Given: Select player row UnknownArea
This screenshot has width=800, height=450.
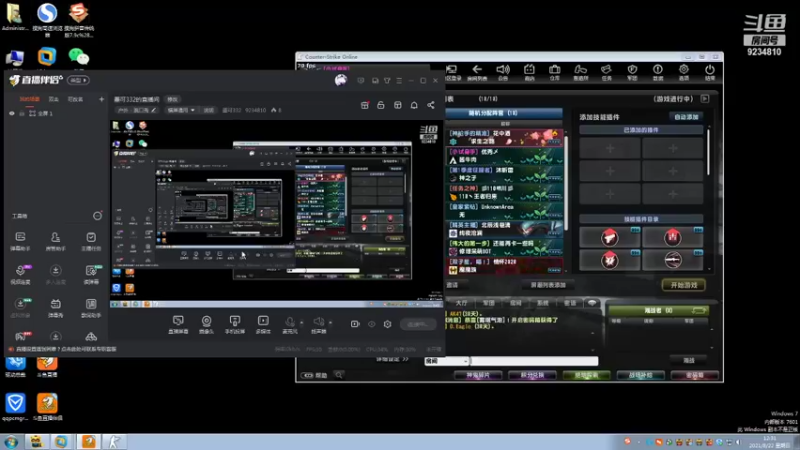Looking at the screenshot, I should coord(505,211).
